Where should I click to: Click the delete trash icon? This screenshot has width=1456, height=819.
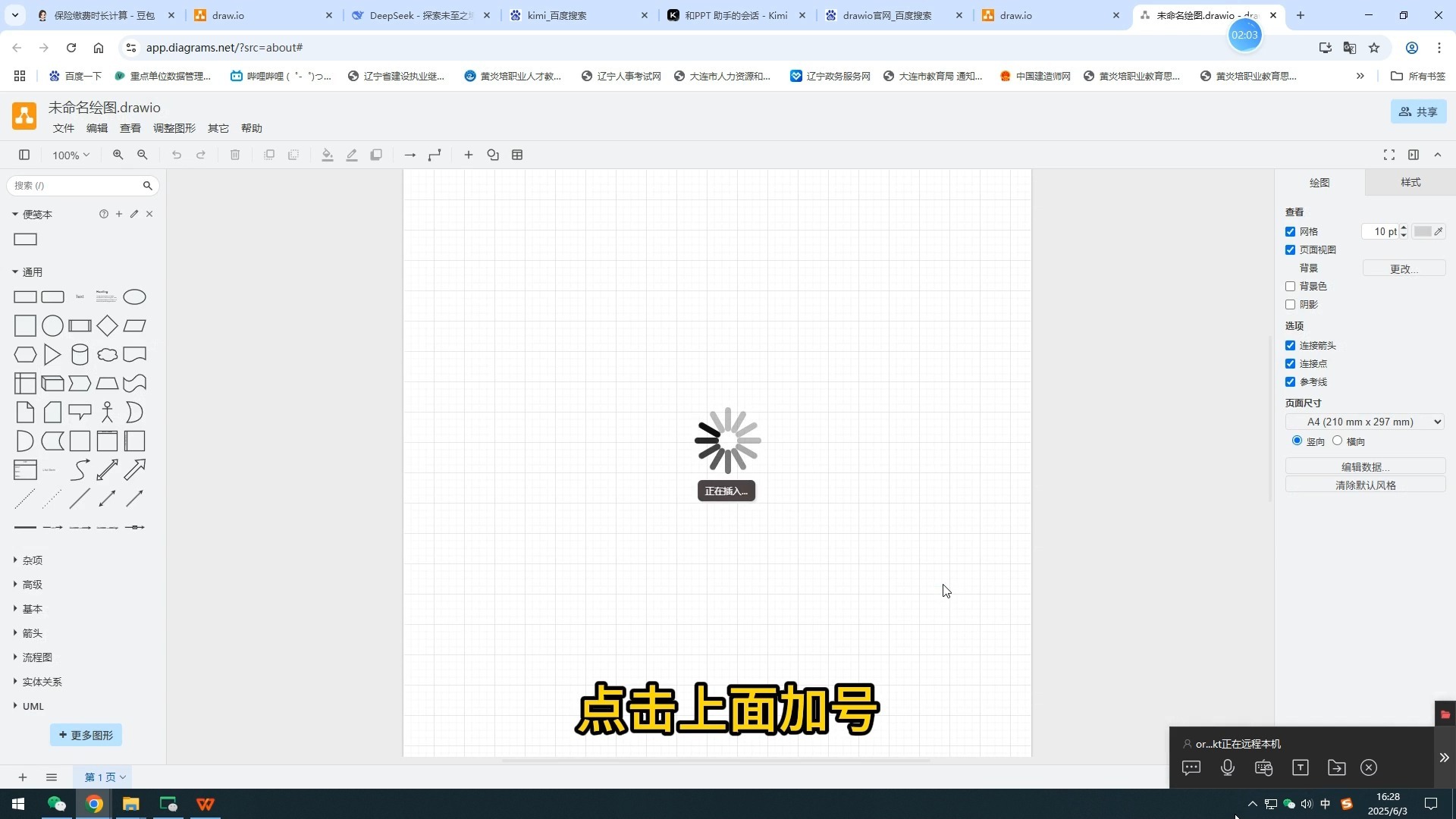235,155
